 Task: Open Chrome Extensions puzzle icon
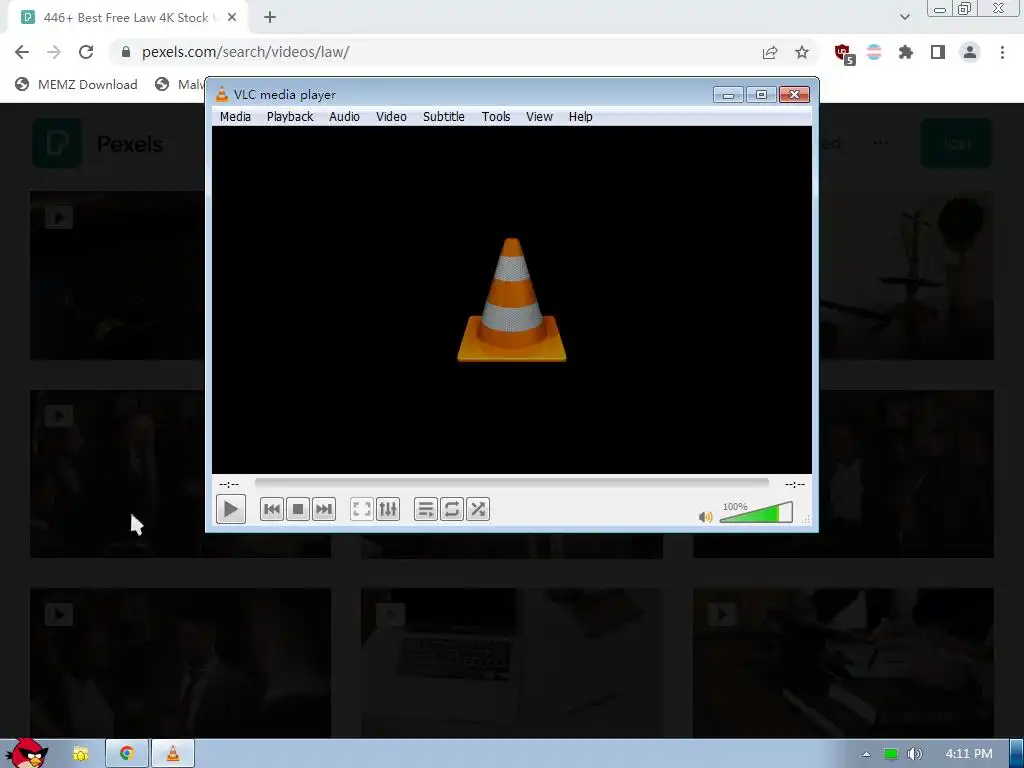point(906,52)
